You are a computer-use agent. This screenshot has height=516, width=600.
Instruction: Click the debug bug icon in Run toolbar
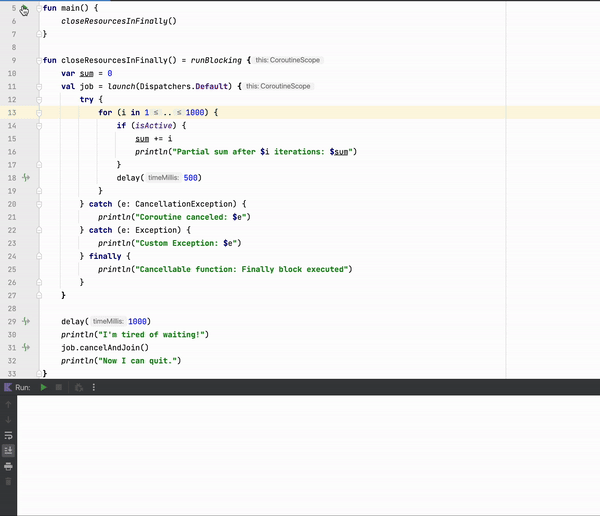pos(78,387)
